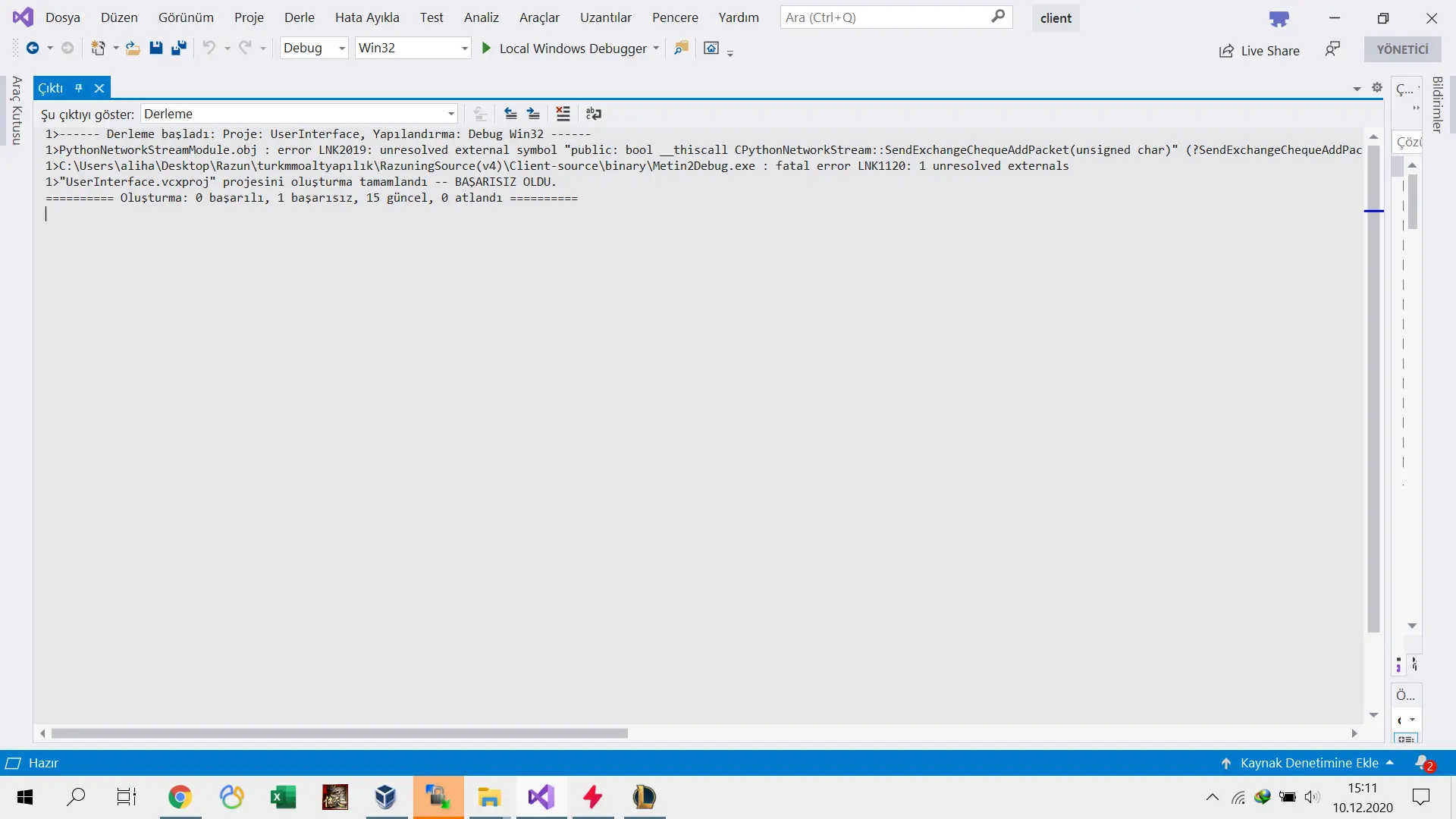Go to previous message in output
The width and height of the screenshot is (1456, 819).
(510, 114)
